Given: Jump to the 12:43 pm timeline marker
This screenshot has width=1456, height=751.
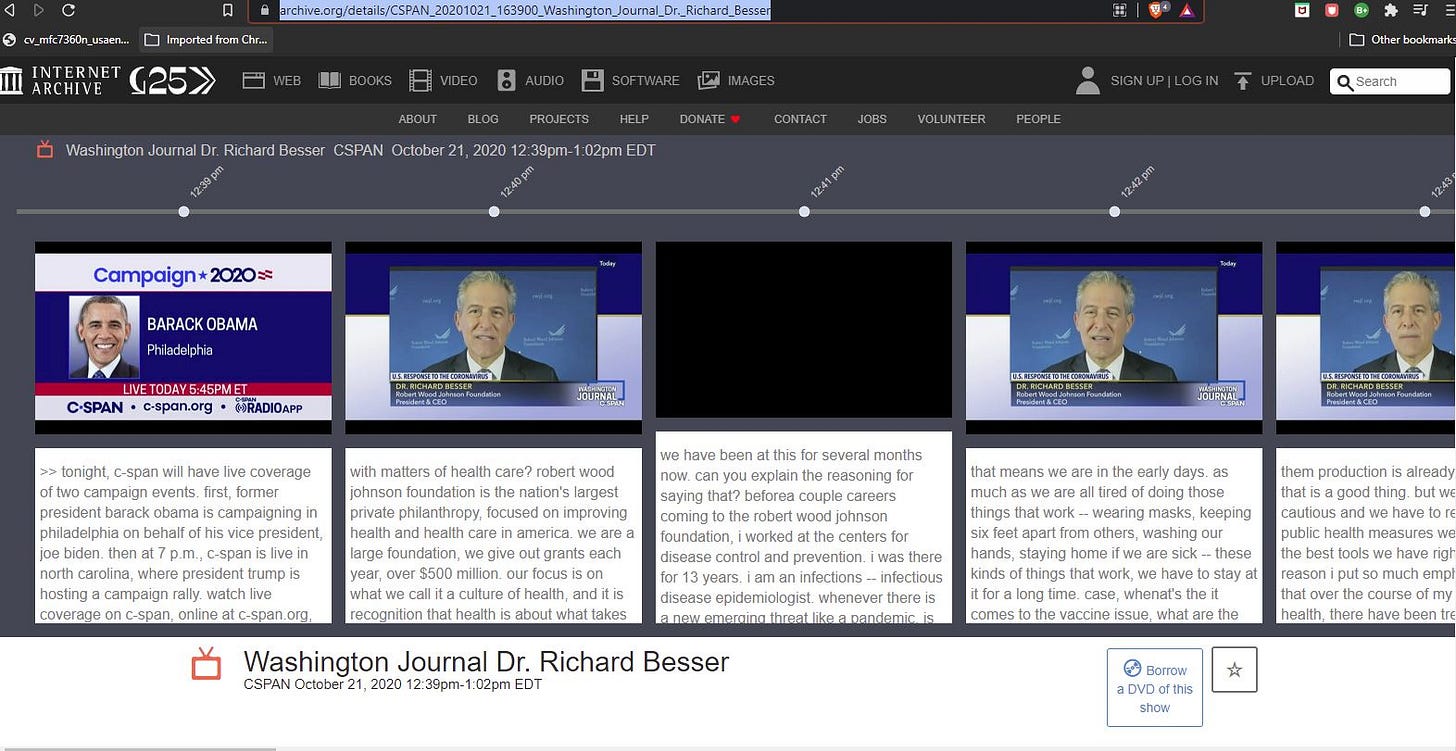Looking at the screenshot, I should 1425,212.
